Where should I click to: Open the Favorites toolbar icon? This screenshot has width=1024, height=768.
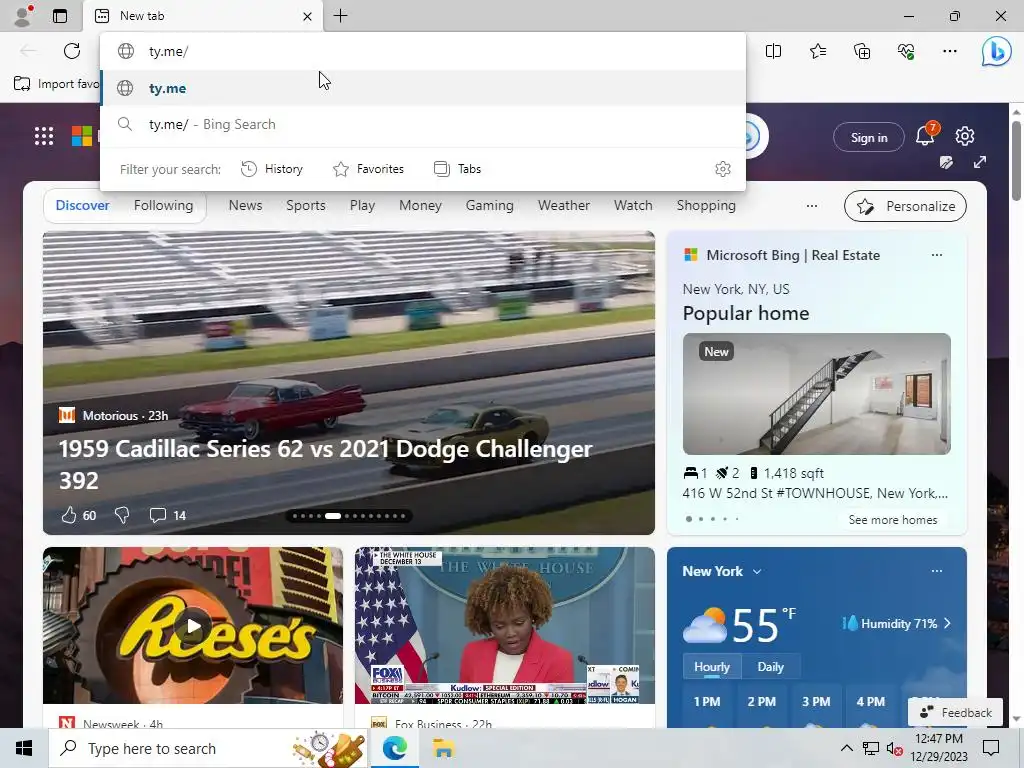[818, 51]
